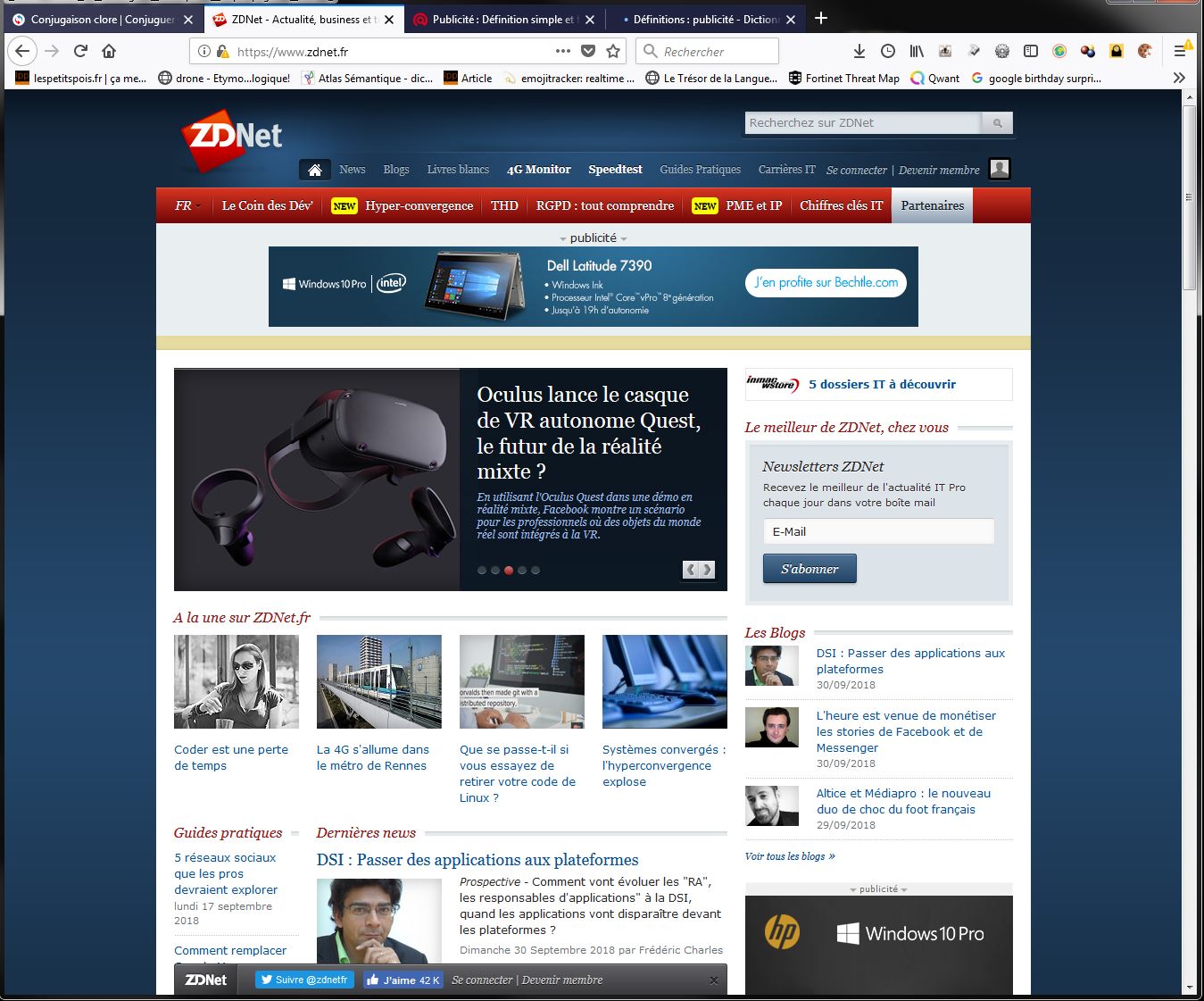Advance carousel with the next arrow

tap(707, 570)
